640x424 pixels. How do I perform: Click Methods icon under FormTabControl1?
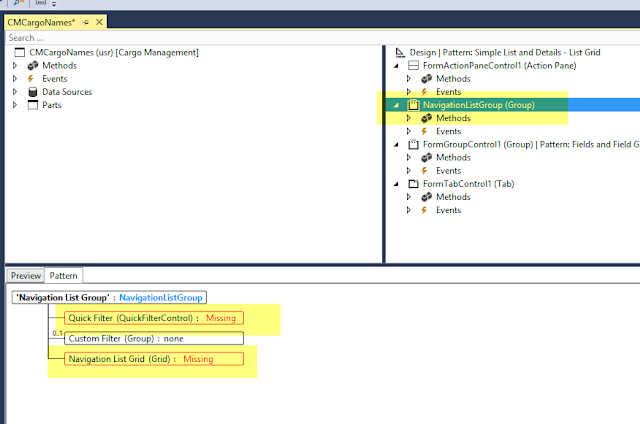pos(427,197)
